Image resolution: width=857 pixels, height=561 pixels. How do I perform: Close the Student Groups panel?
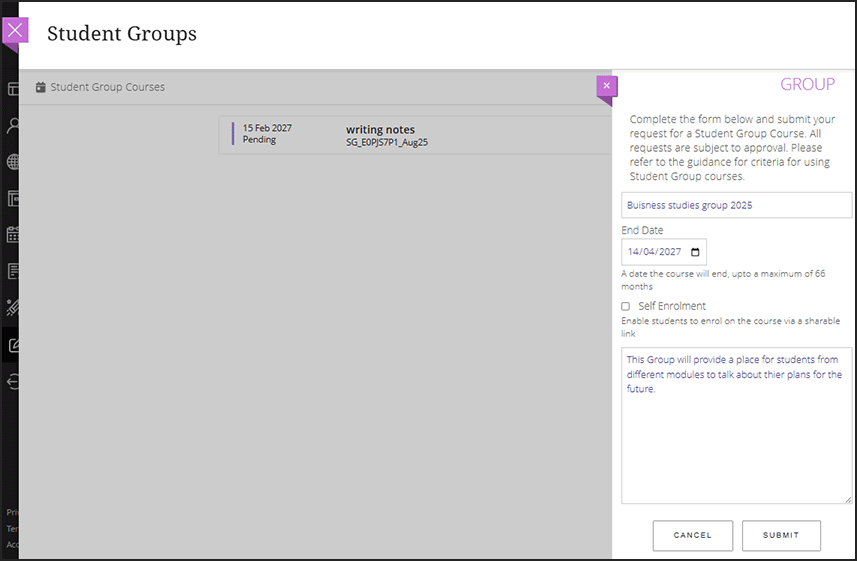14,30
